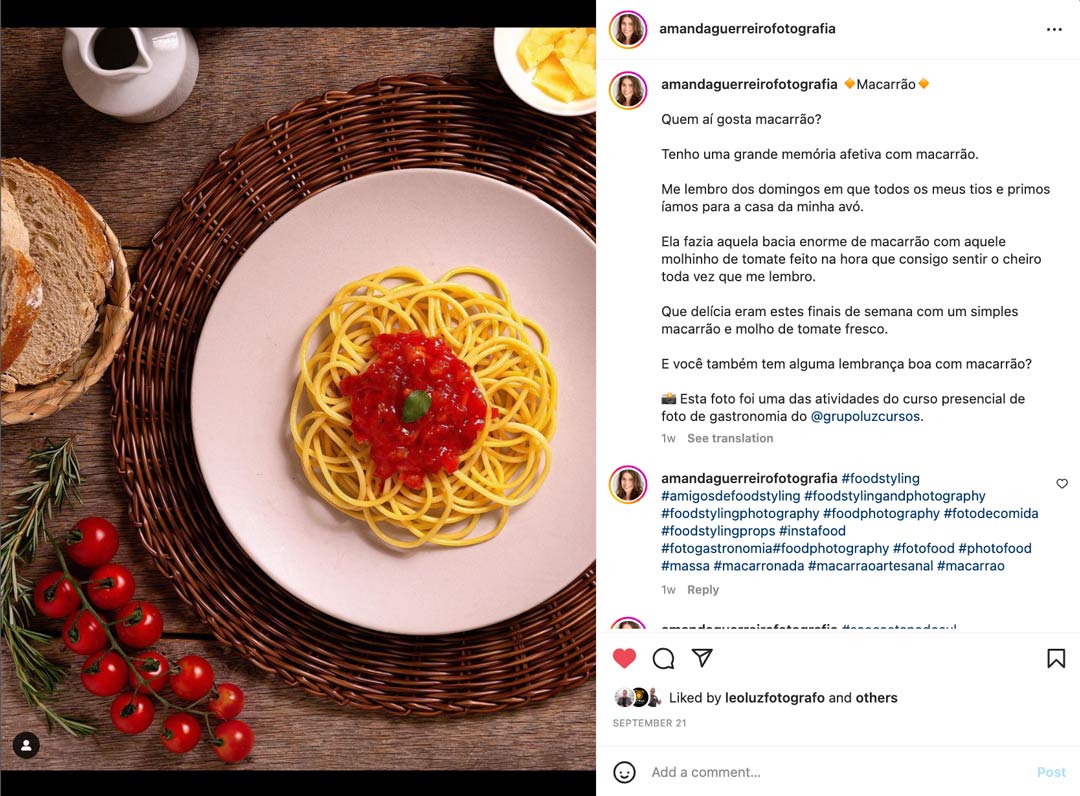
Task: Open the emoji picker smiley icon
Action: pos(624,772)
